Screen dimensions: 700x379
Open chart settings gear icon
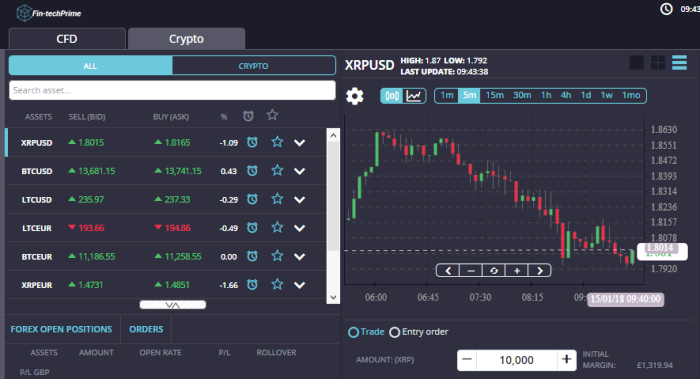pos(355,96)
